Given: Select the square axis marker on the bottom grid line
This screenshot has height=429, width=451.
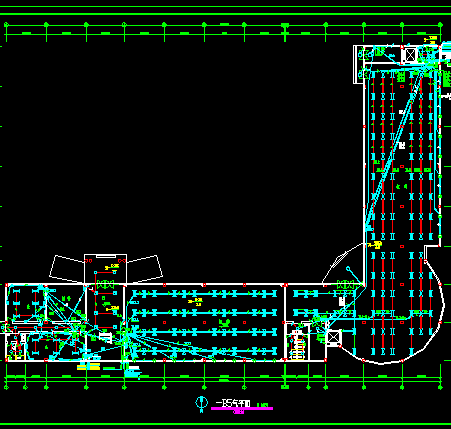Looking at the screenshot, I should tap(285, 387).
